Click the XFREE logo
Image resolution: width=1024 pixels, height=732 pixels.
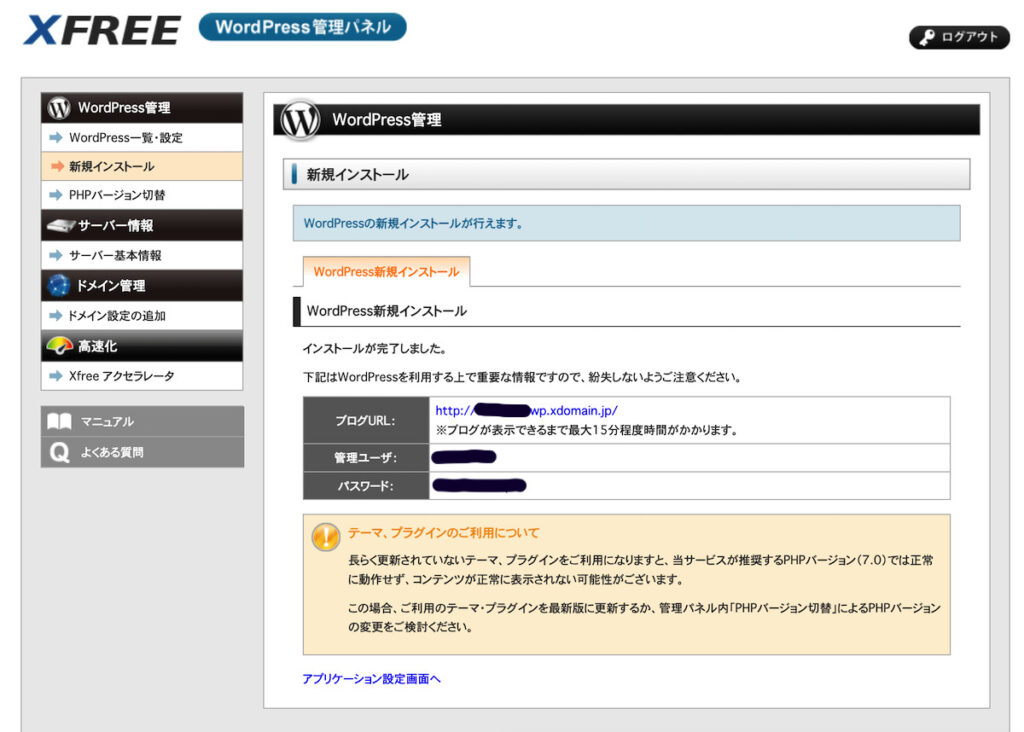click(102, 30)
